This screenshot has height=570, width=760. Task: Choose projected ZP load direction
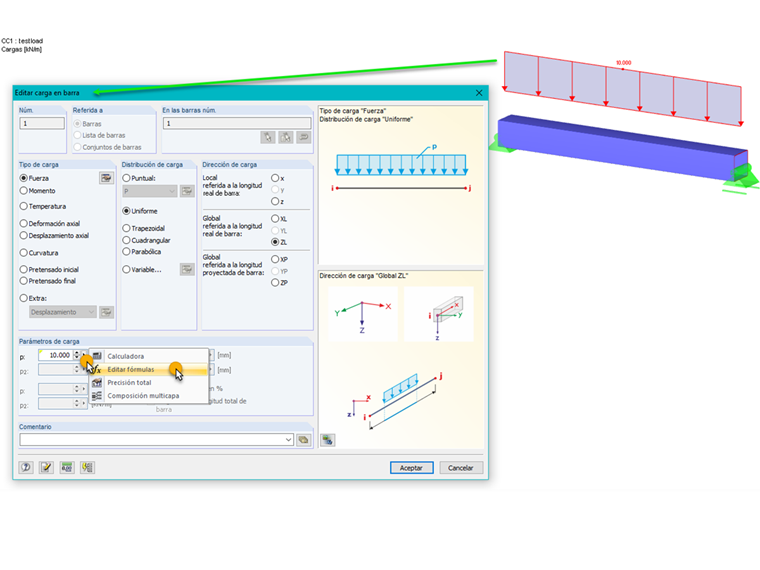[275, 283]
